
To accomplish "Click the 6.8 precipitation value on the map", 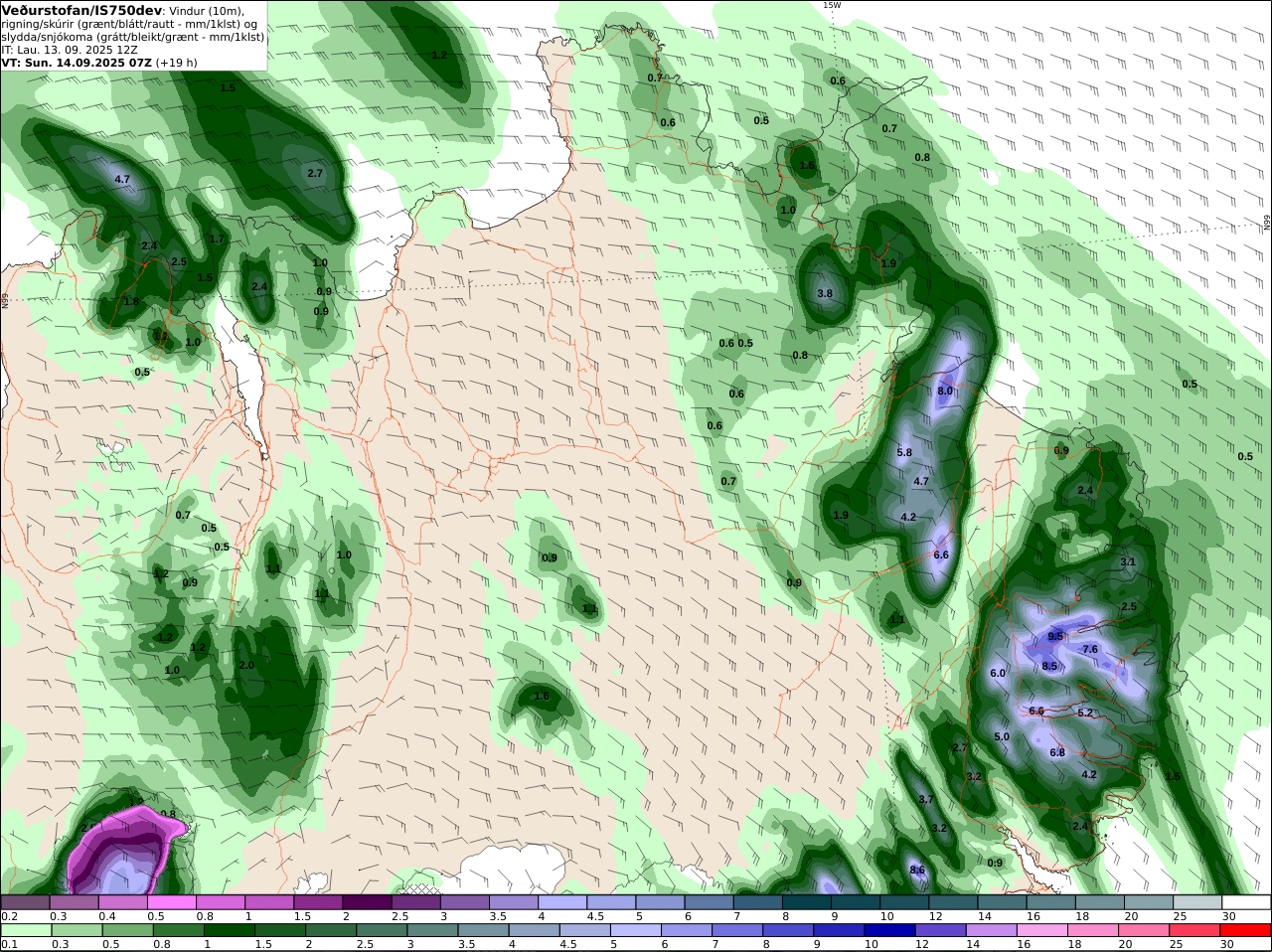I will point(1057,752).
